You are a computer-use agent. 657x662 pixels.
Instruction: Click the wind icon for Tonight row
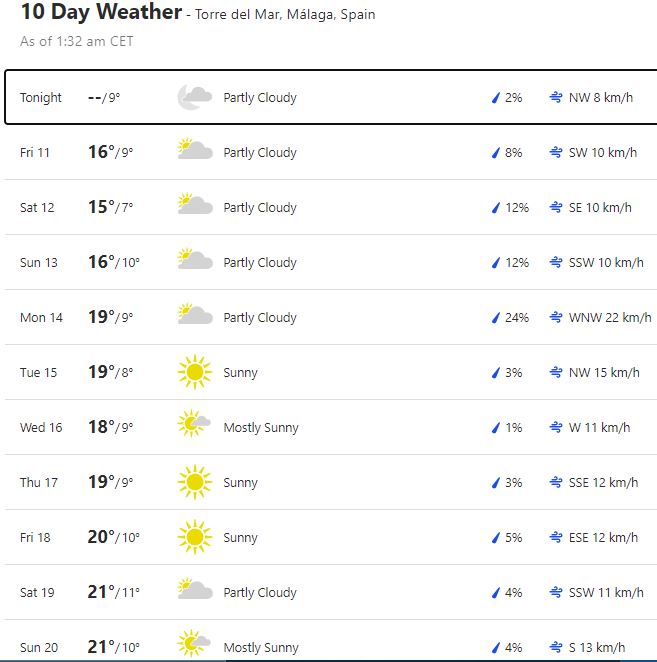coord(556,98)
